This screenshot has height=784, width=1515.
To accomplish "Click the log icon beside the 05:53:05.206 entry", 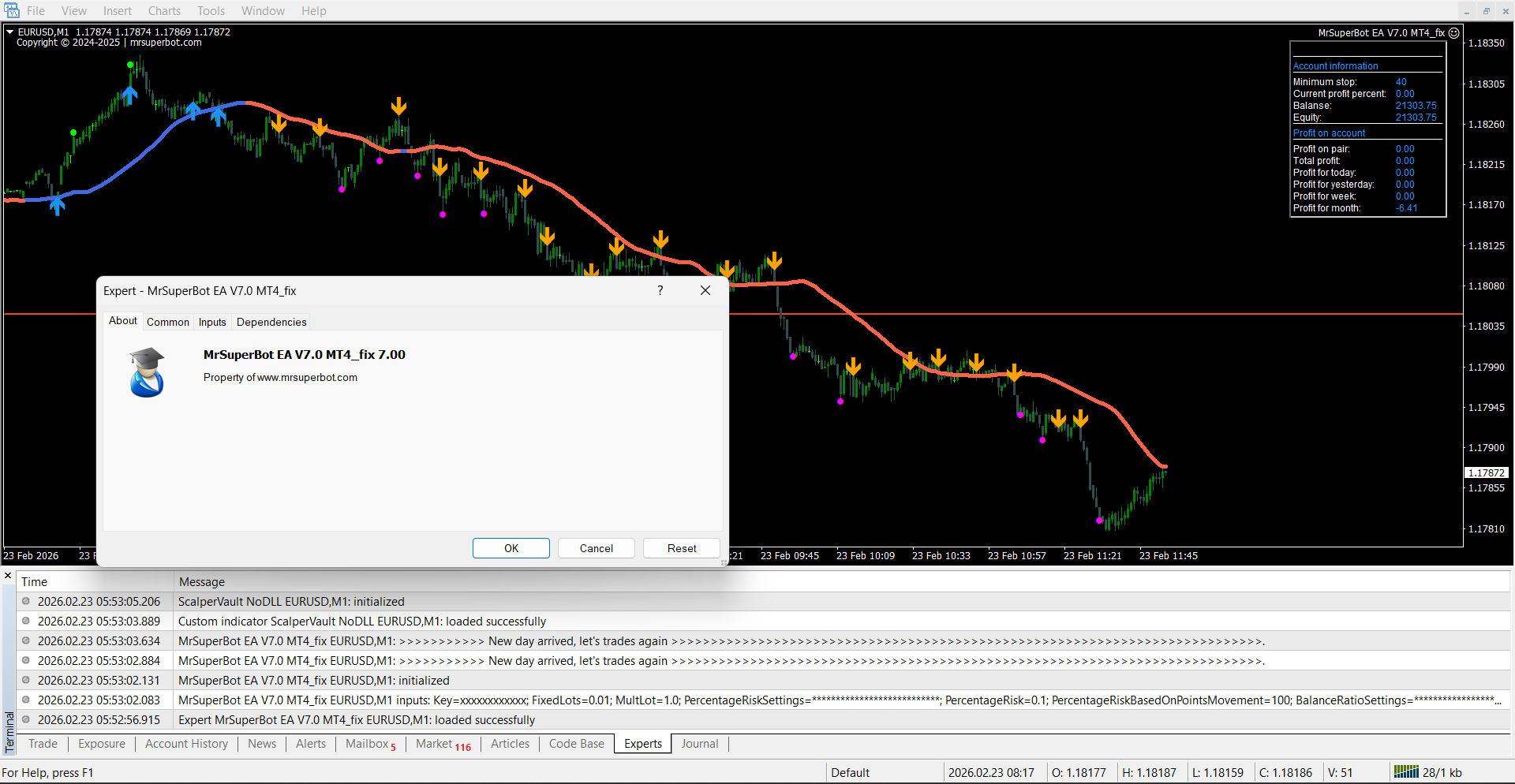I will click(26, 601).
